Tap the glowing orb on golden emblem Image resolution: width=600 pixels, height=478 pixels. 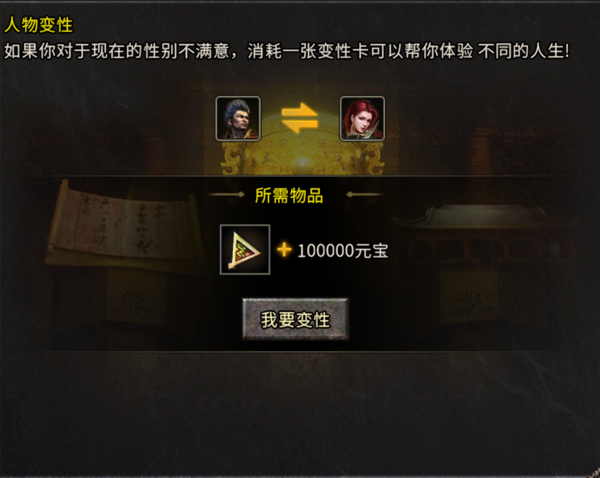tap(302, 164)
